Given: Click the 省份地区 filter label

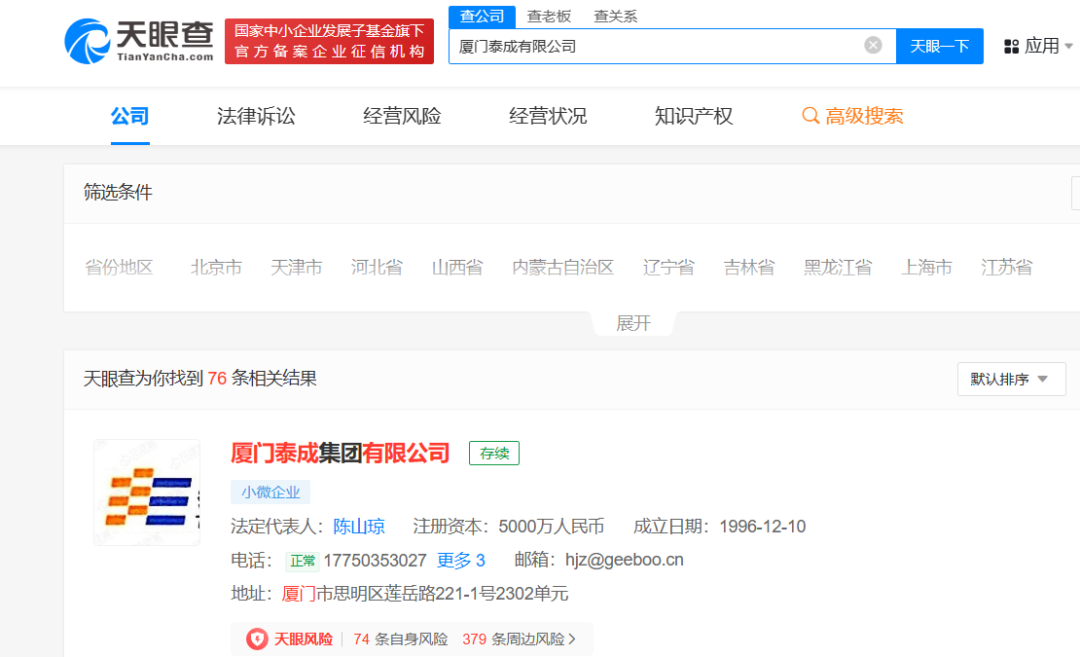Looking at the screenshot, I should (x=118, y=267).
